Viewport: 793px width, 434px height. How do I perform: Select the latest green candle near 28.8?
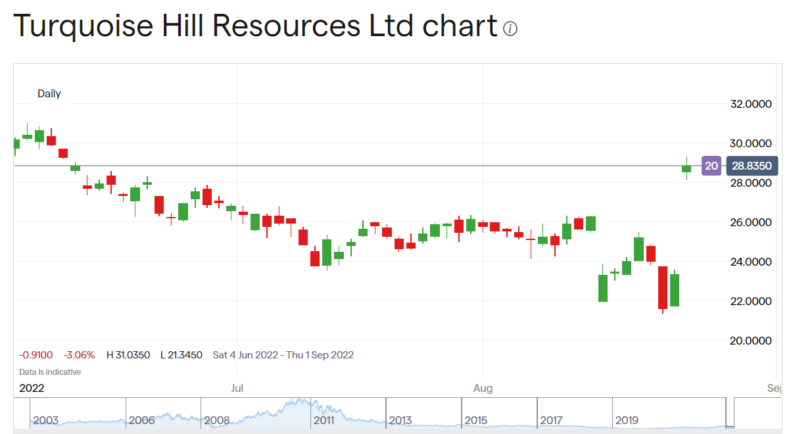[686, 168]
